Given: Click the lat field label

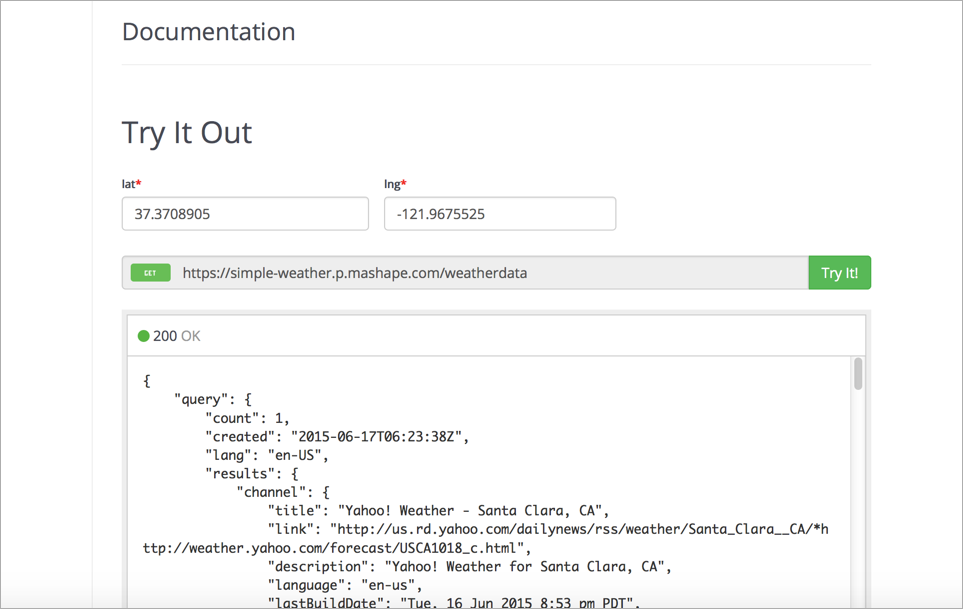Looking at the screenshot, I should (x=128, y=183).
